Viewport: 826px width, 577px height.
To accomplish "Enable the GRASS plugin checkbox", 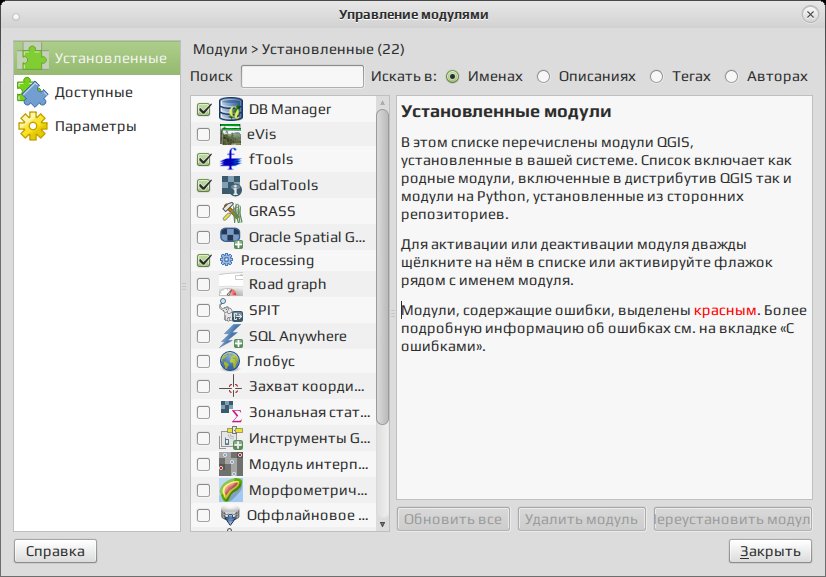I will 203,211.
